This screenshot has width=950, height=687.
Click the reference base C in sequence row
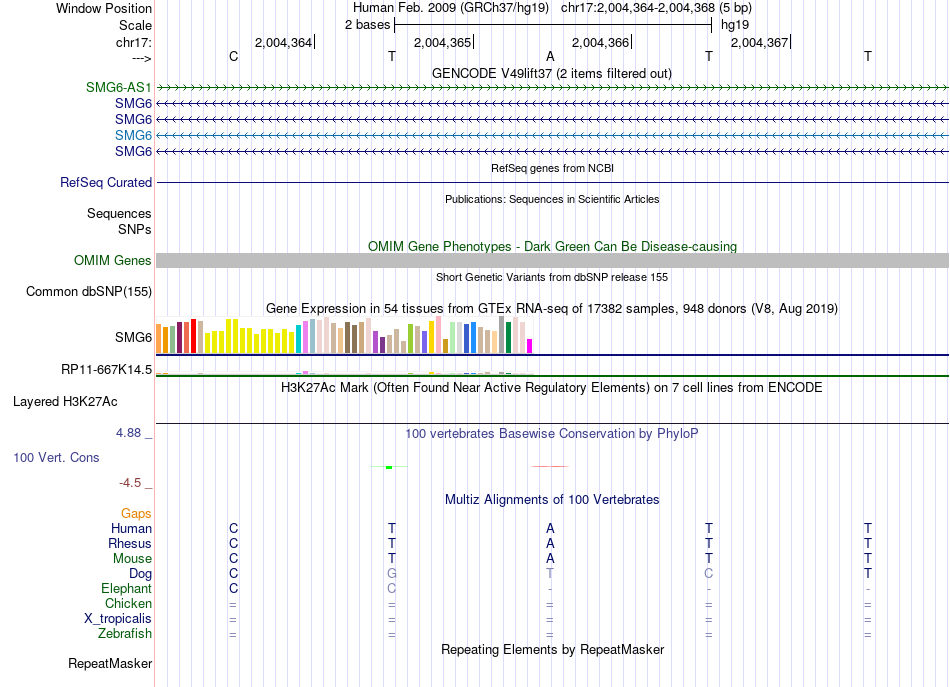click(233, 56)
